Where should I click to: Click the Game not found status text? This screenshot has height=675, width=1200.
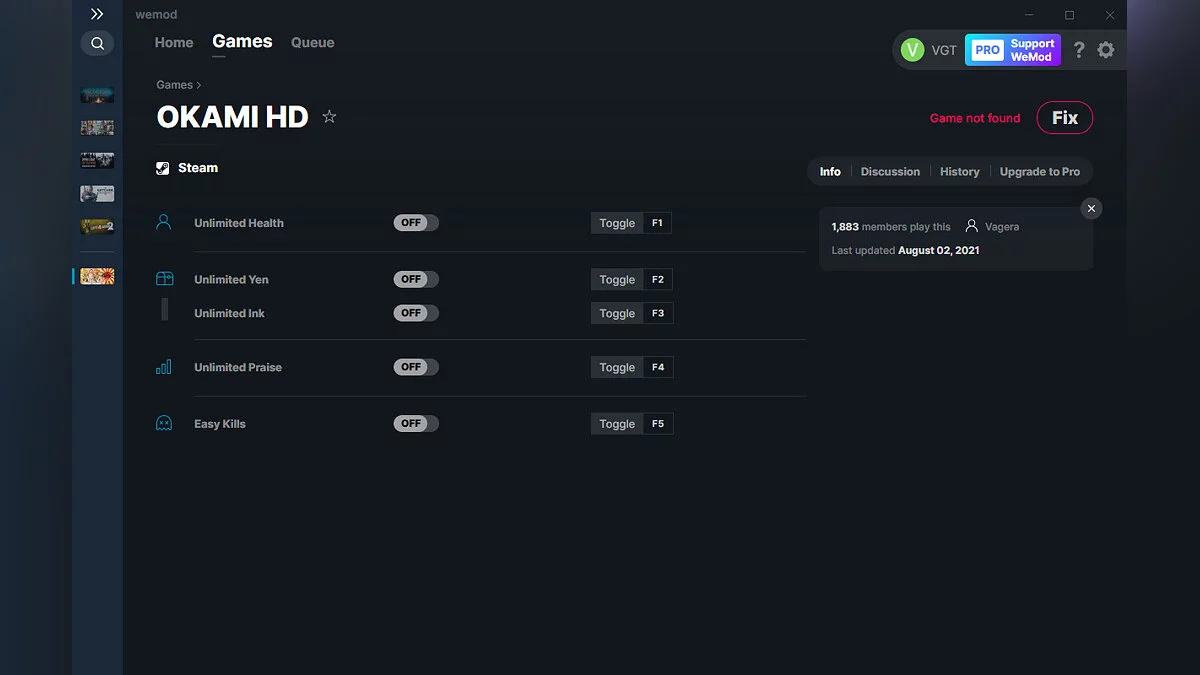[x=975, y=118]
